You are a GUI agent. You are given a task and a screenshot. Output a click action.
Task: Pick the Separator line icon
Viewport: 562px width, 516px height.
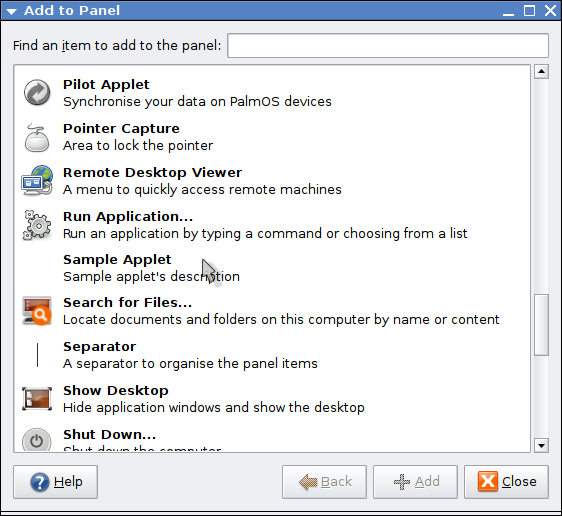point(37,355)
